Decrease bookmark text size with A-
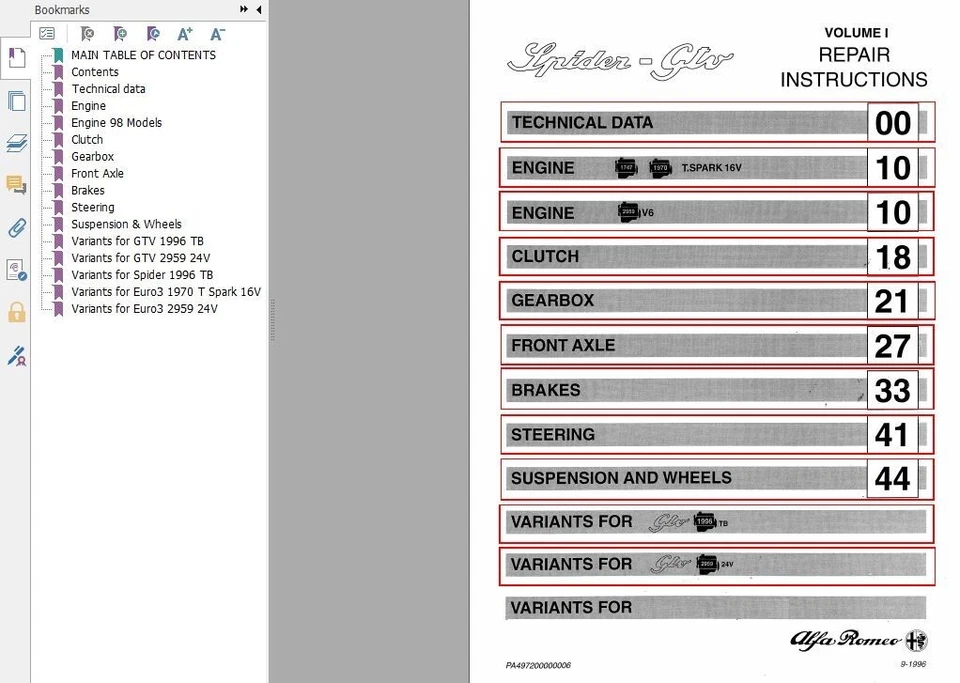The height and width of the screenshot is (683, 960). point(217,33)
